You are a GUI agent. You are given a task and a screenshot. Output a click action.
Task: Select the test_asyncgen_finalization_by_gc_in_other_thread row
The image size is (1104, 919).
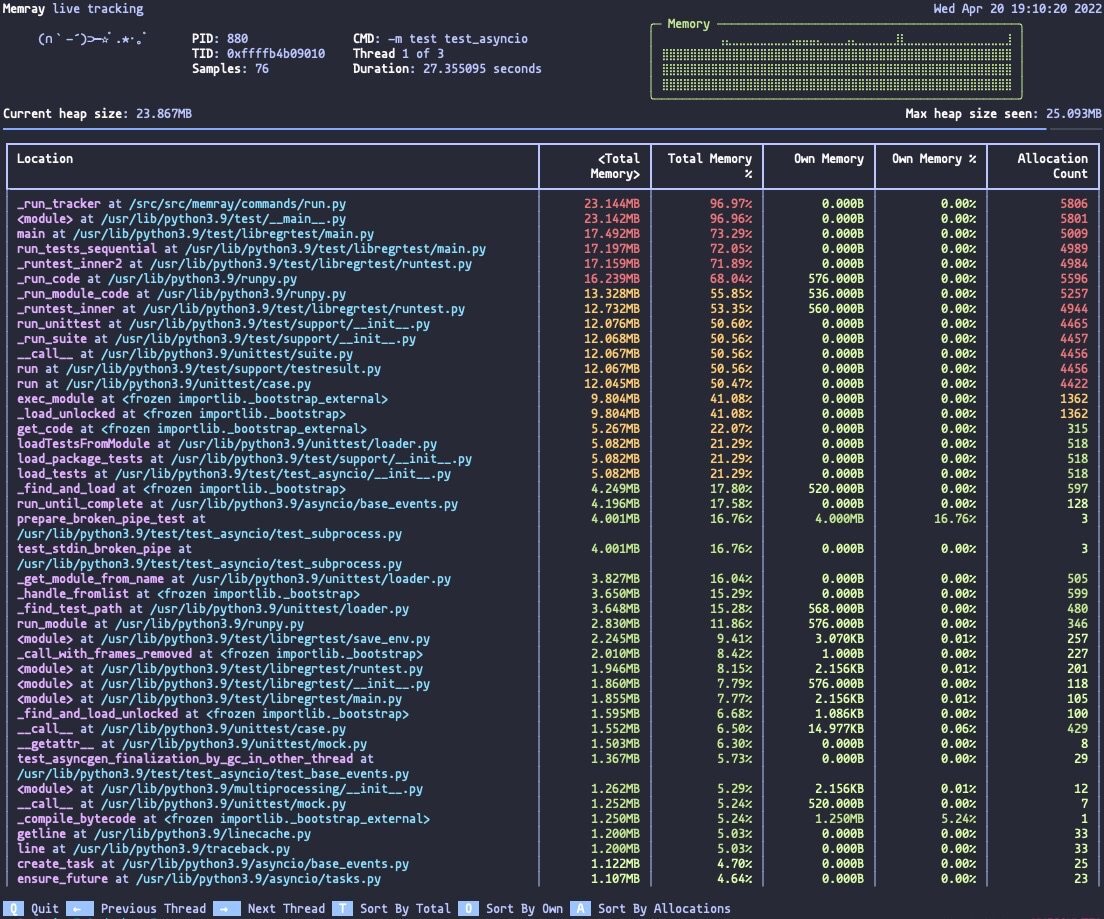(x=552, y=766)
